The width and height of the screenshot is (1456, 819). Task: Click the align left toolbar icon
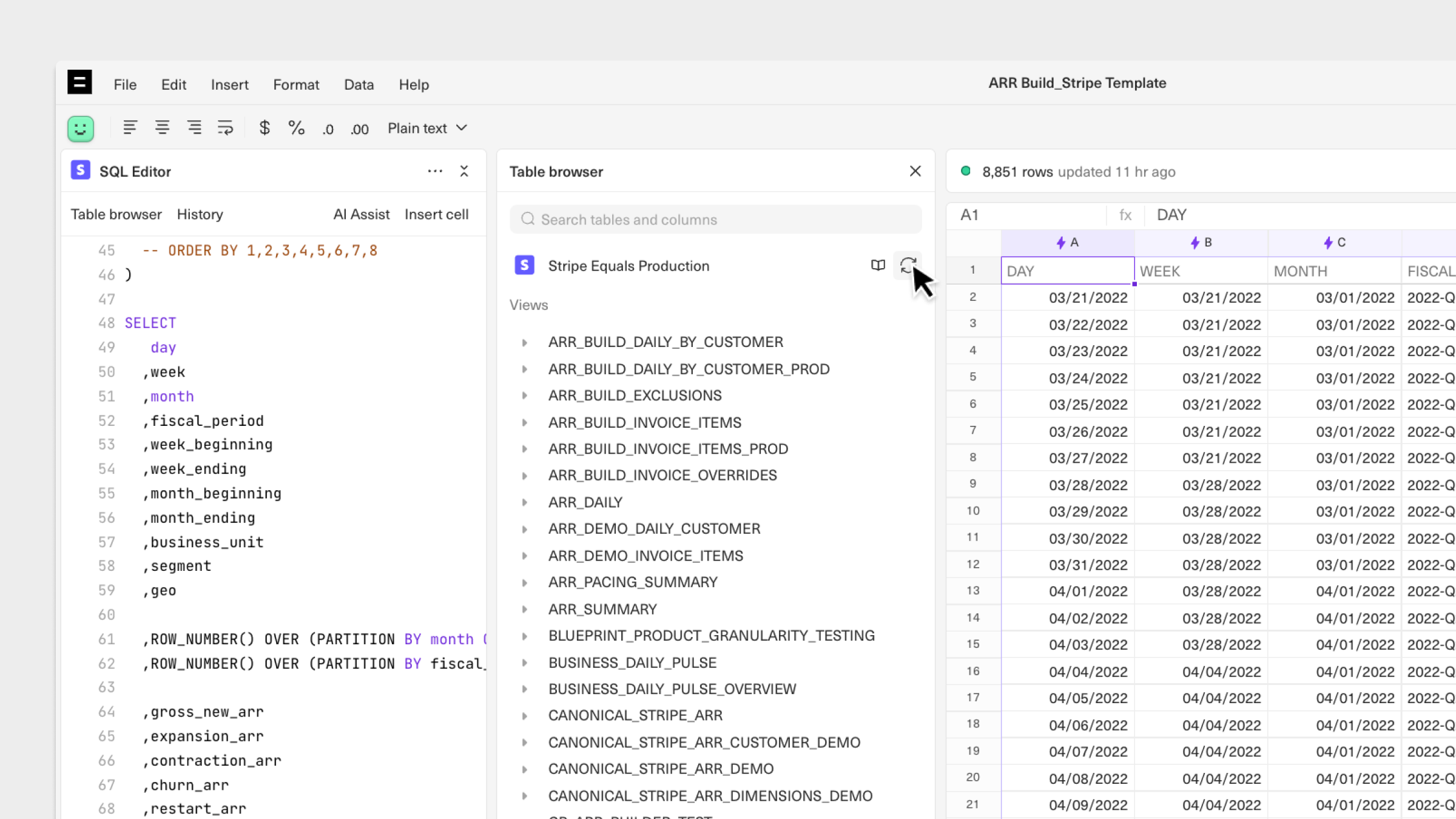tap(130, 128)
